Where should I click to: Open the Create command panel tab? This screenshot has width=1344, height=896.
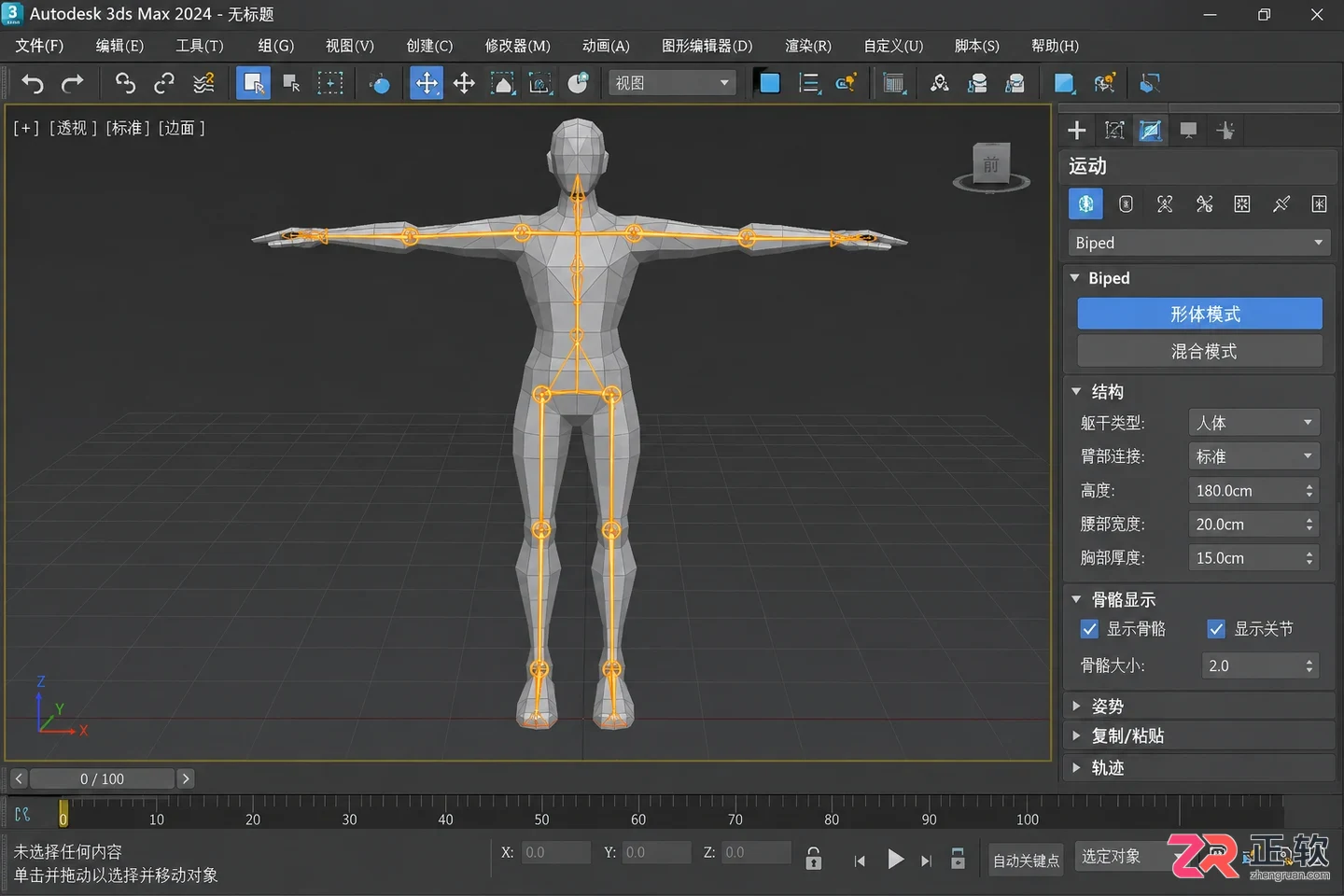tap(1077, 131)
